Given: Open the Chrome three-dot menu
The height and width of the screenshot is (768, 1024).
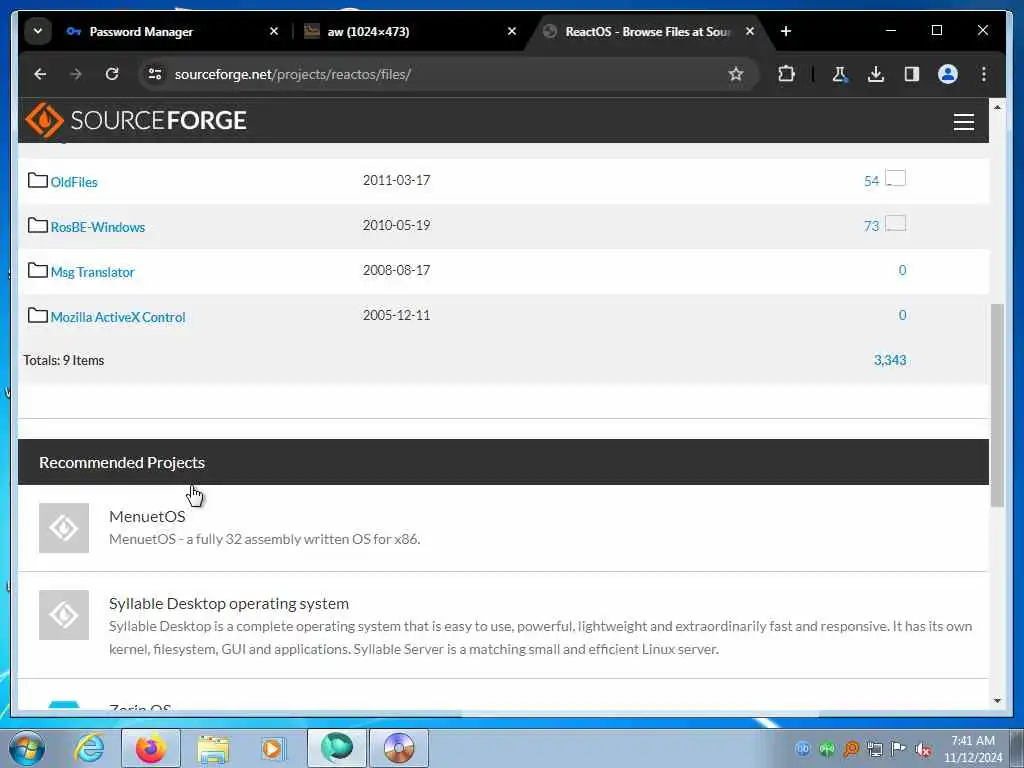Looking at the screenshot, I should pos(984,74).
